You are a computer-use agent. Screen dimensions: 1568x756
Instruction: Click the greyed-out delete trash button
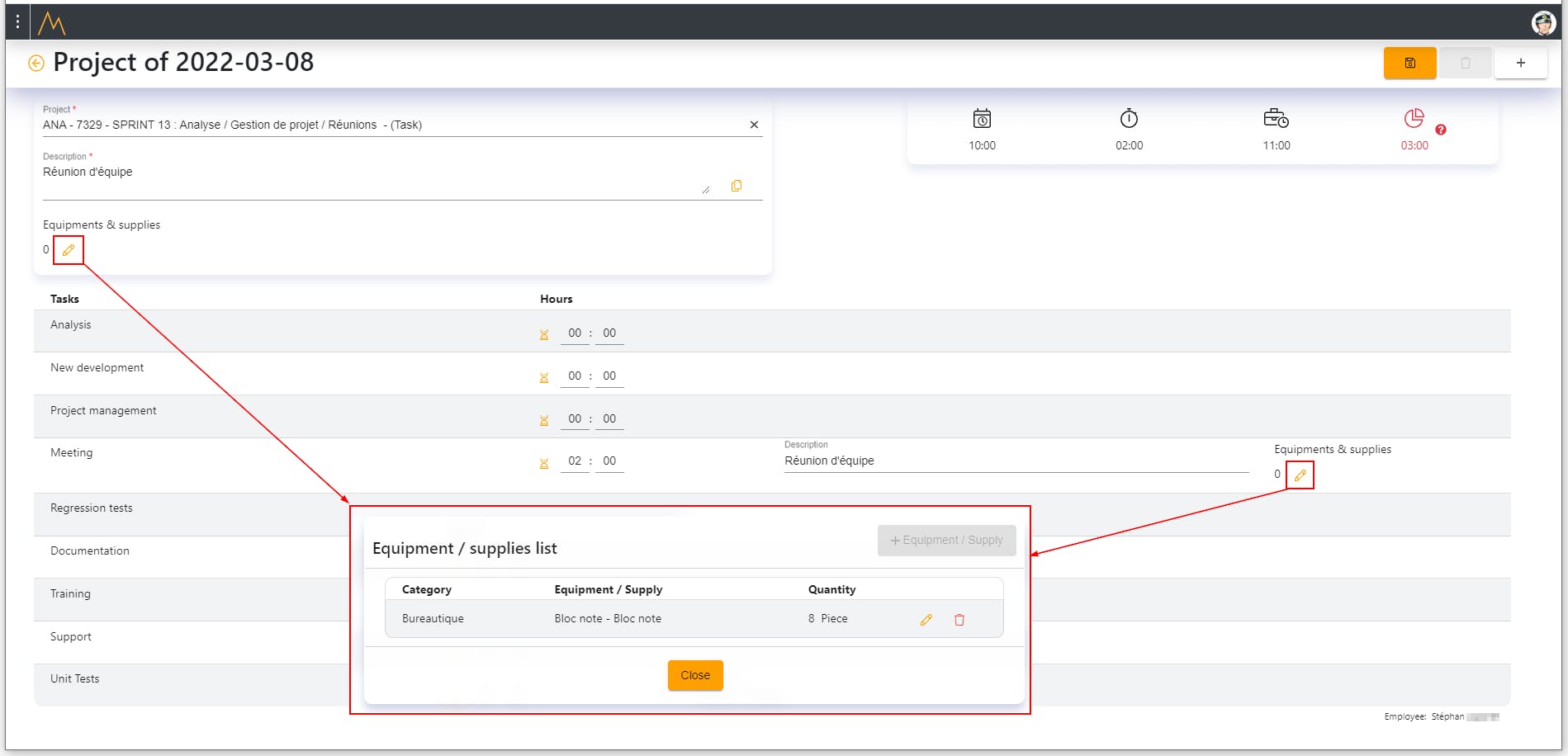(x=1466, y=63)
